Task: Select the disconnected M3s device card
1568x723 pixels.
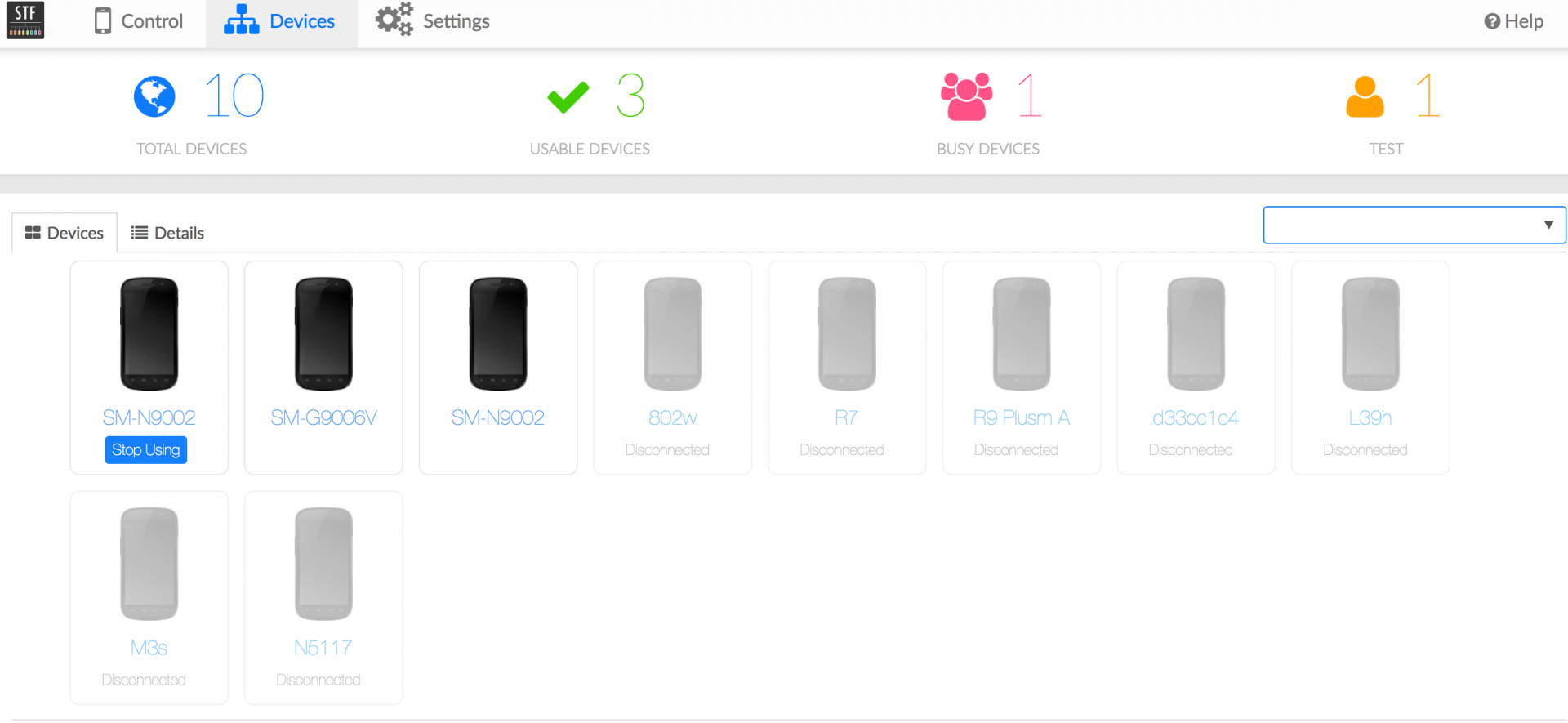Action: click(x=149, y=597)
